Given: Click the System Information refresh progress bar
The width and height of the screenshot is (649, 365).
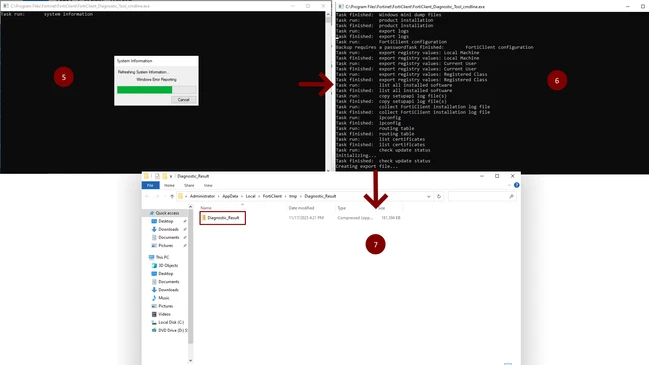Looking at the screenshot, I should click(156, 90).
